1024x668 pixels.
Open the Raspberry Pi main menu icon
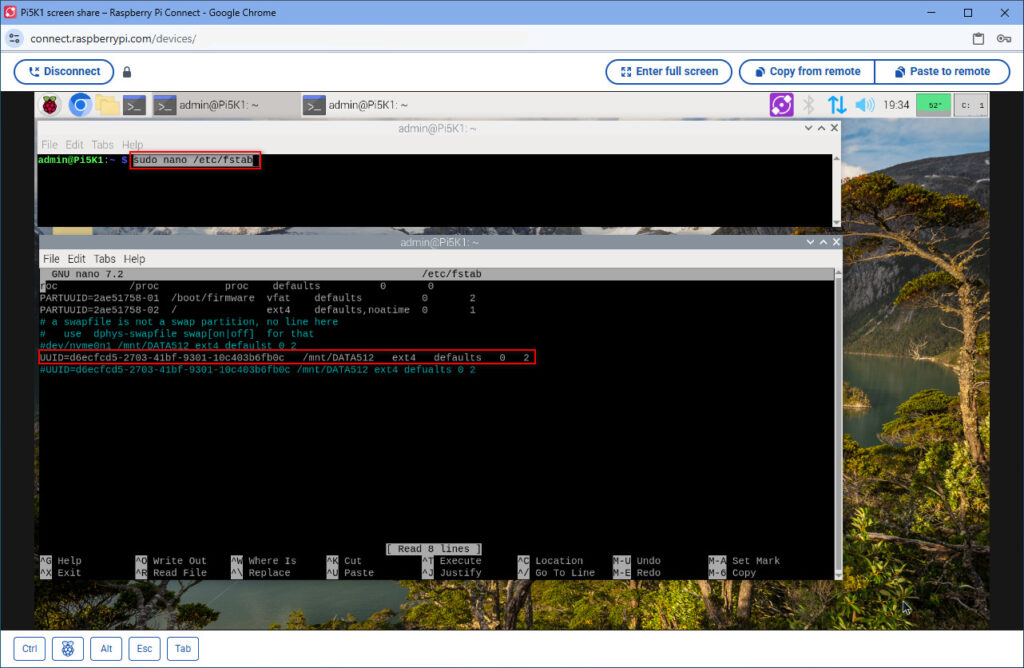(50, 105)
